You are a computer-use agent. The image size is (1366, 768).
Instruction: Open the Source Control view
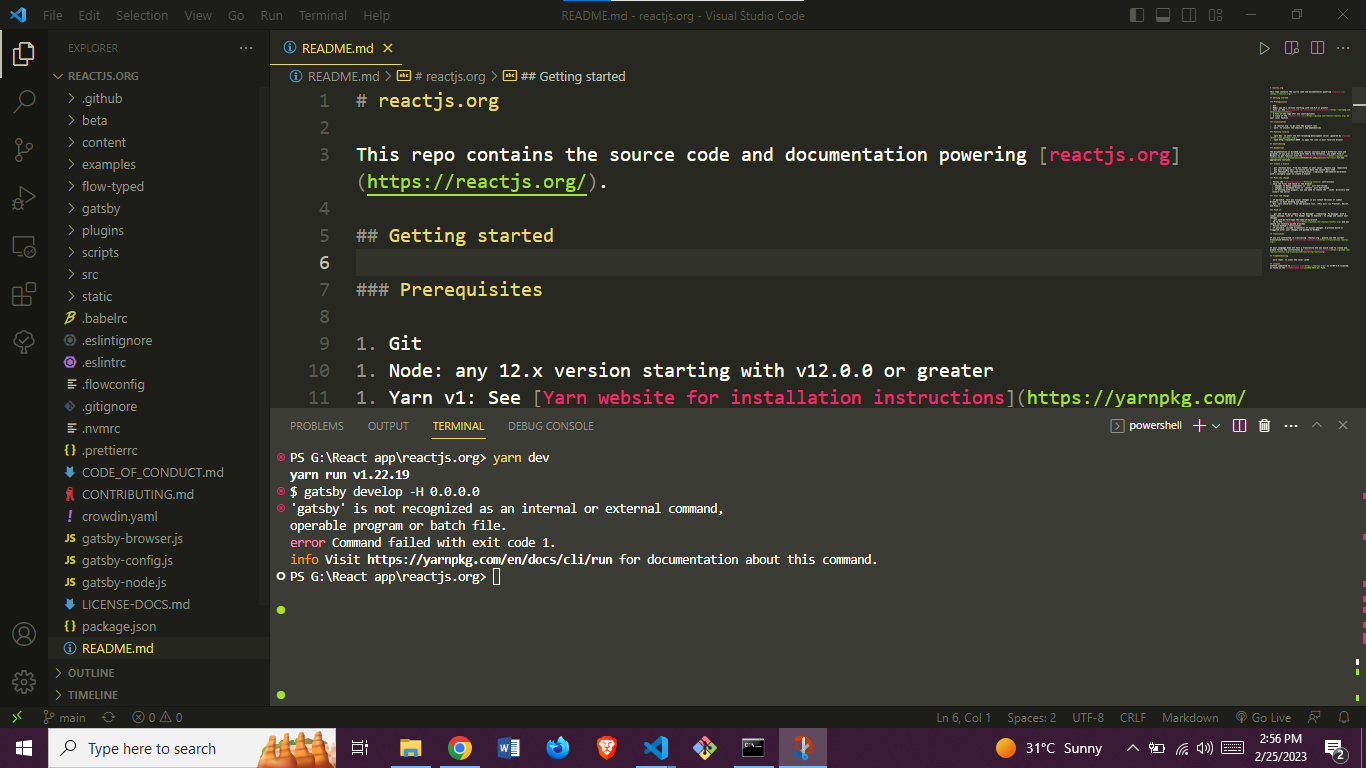click(x=24, y=150)
